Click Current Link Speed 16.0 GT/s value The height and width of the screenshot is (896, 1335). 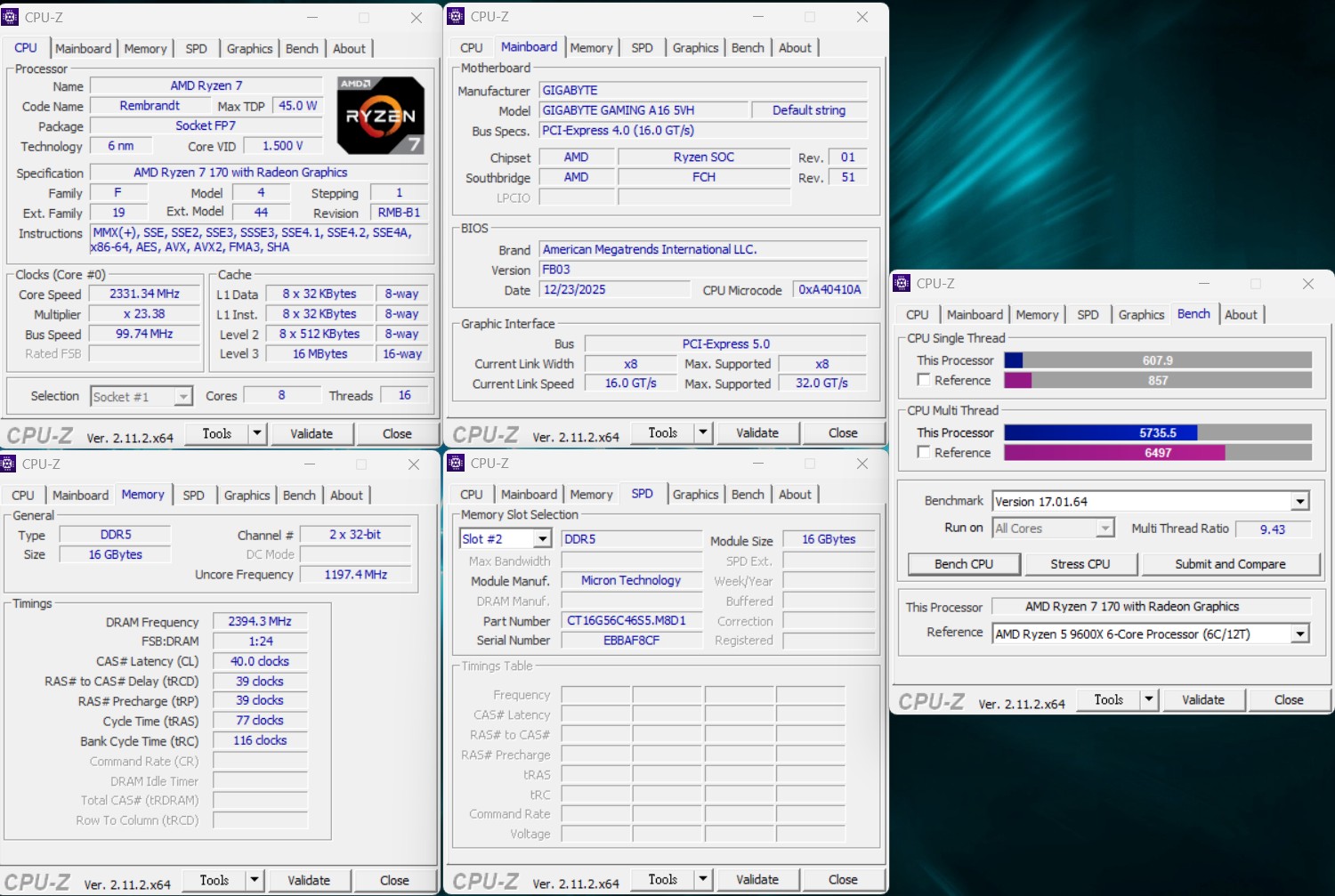(x=630, y=383)
